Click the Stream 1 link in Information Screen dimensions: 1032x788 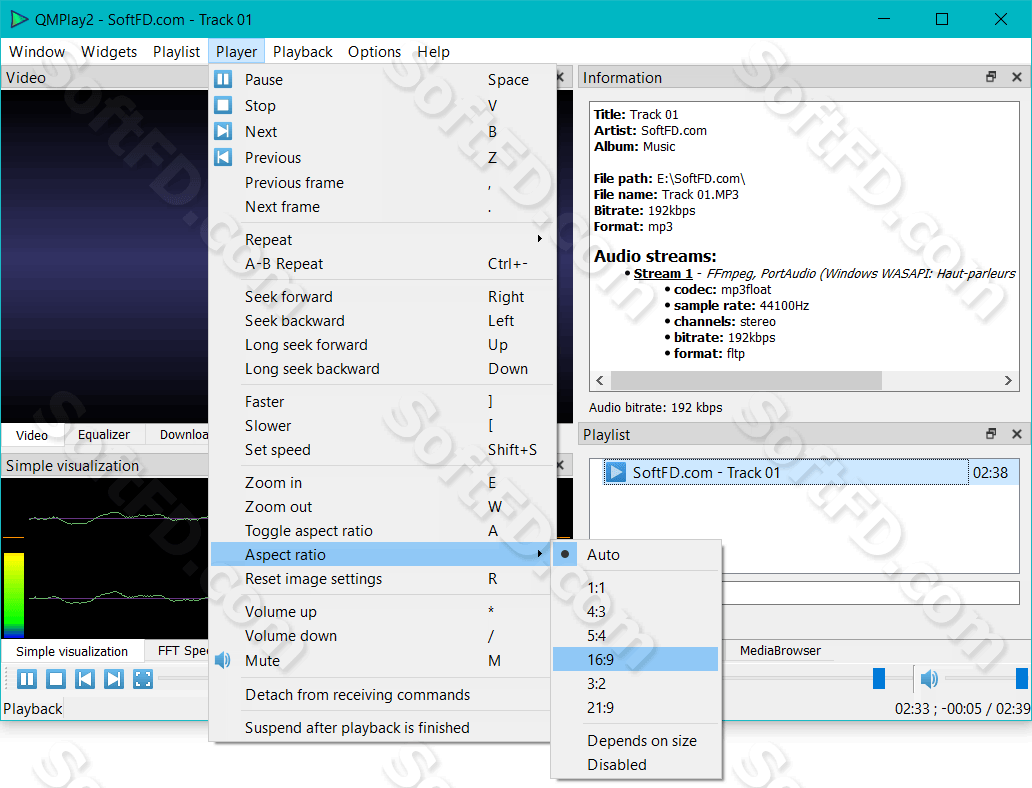point(663,273)
